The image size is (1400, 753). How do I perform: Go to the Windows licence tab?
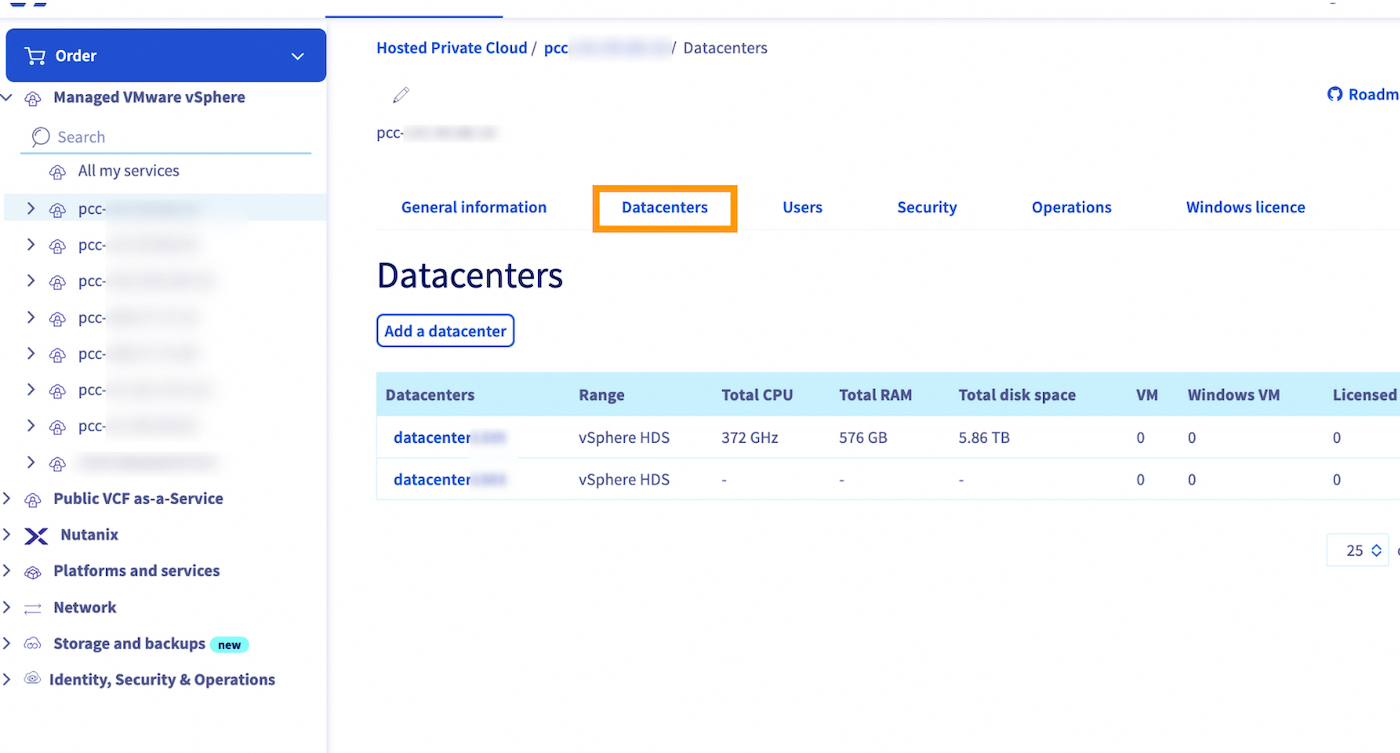[1245, 207]
